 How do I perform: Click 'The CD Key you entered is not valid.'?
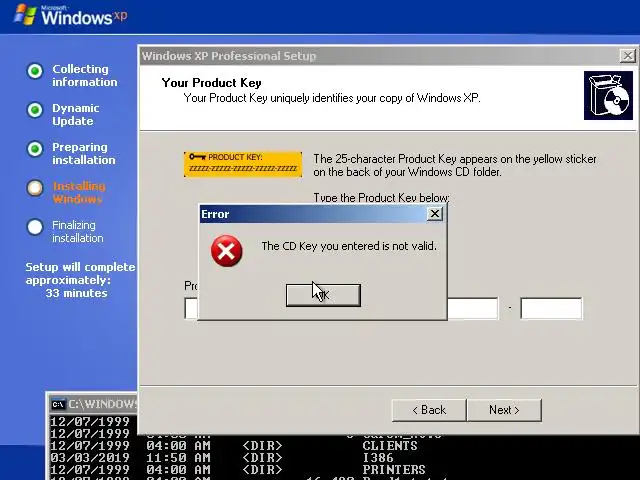[x=349, y=246]
